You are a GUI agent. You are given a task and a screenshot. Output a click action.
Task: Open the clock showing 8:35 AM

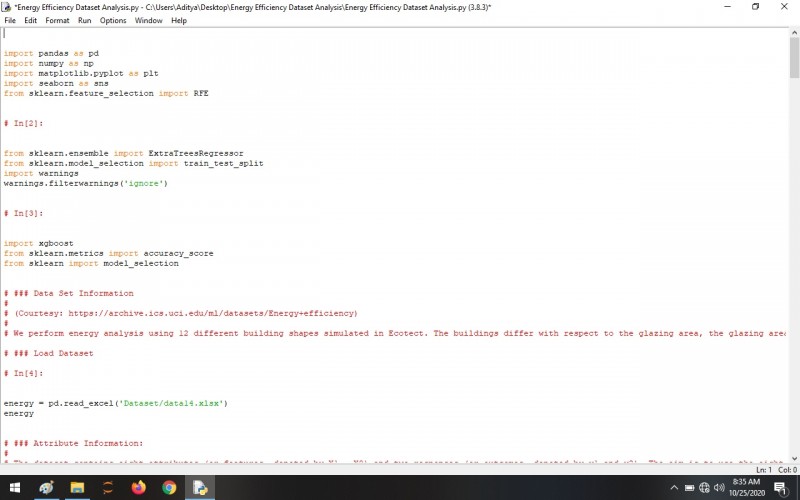(747, 487)
